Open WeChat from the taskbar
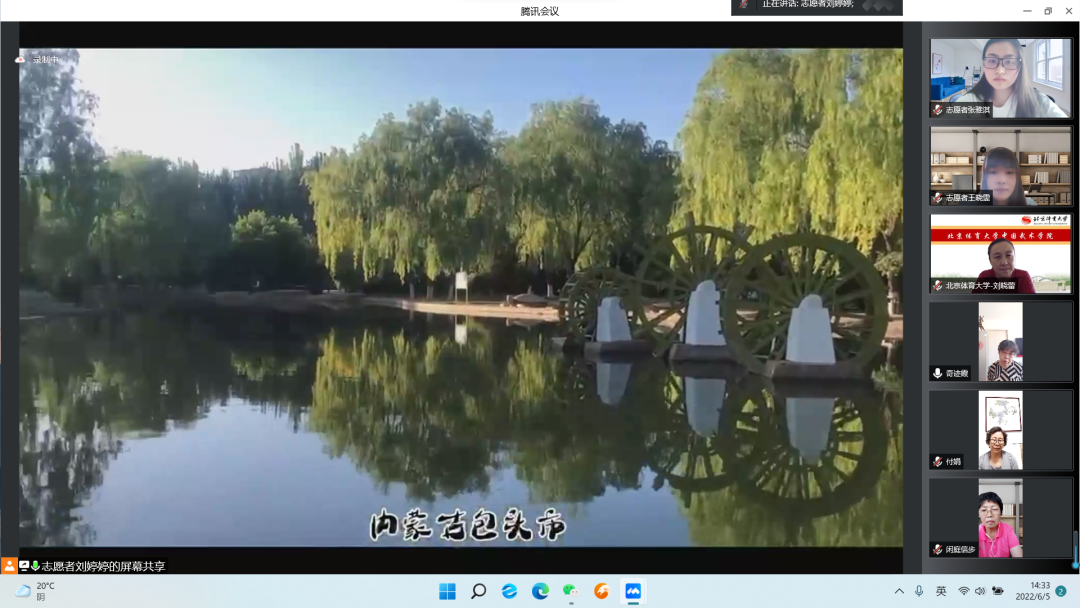1080x608 pixels. point(571,591)
